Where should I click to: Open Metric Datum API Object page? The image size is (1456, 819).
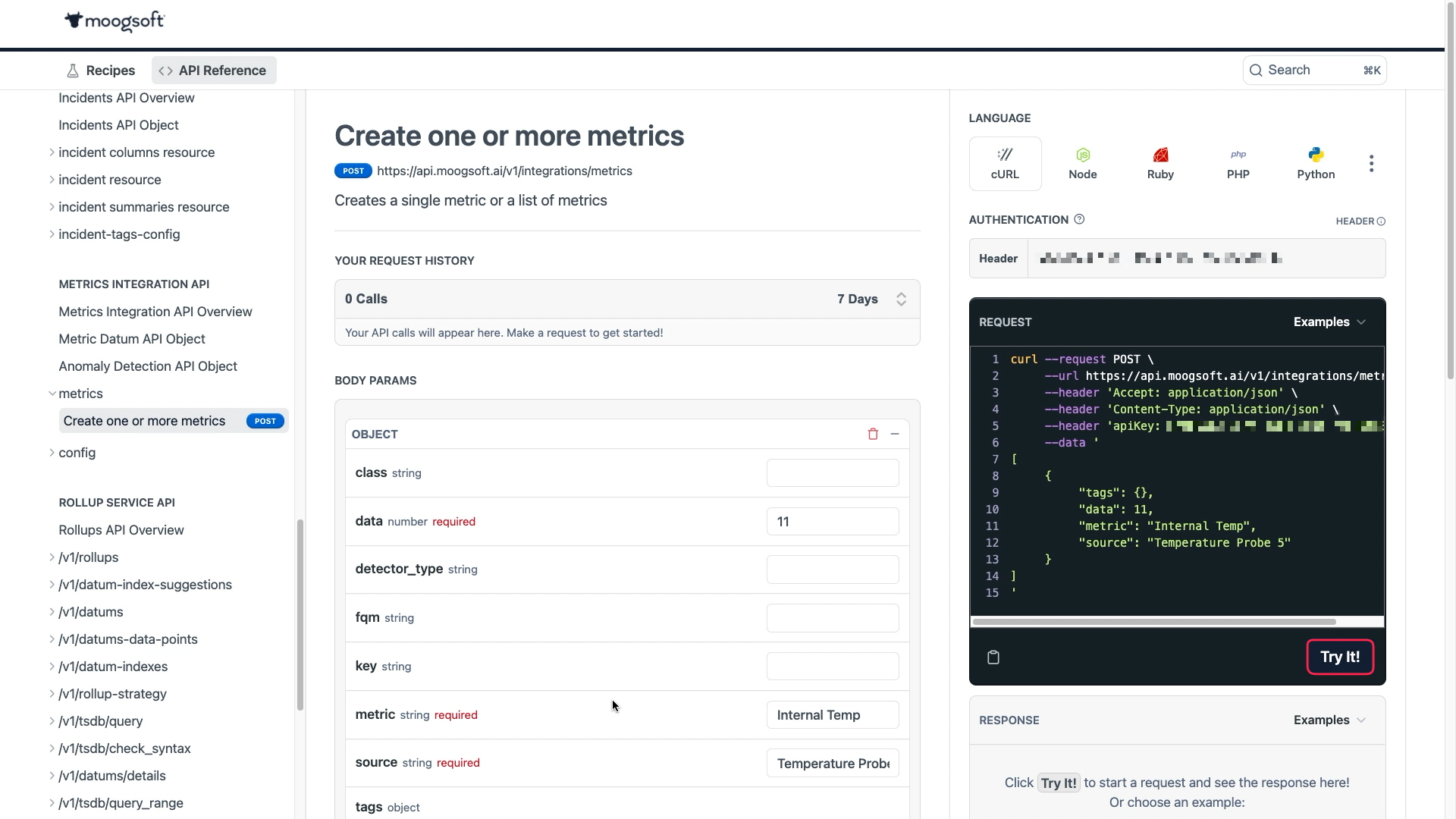pos(132,339)
